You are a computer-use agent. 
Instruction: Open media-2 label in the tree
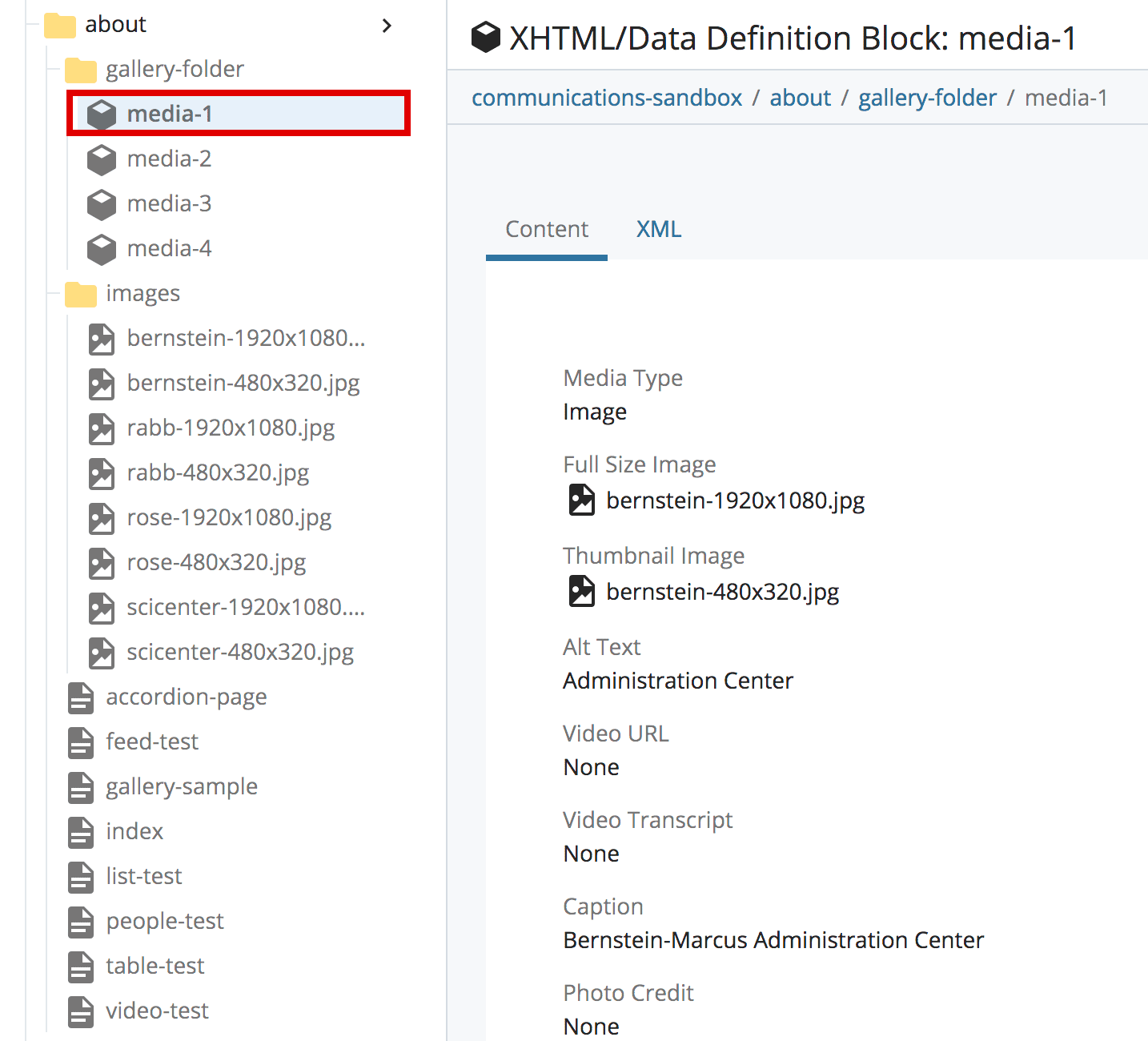coord(170,159)
